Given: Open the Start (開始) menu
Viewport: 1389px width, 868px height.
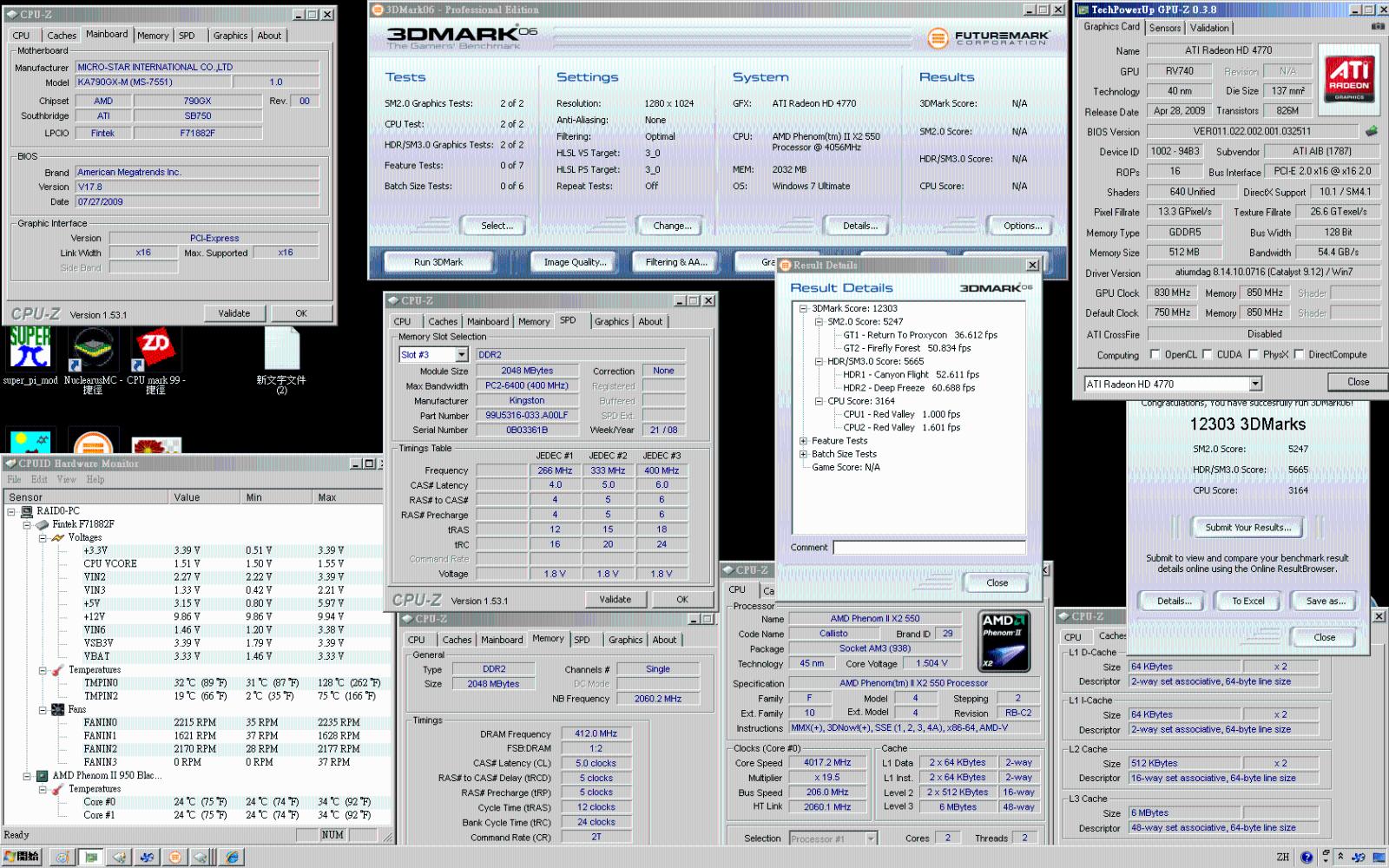Looking at the screenshot, I should (22, 857).
